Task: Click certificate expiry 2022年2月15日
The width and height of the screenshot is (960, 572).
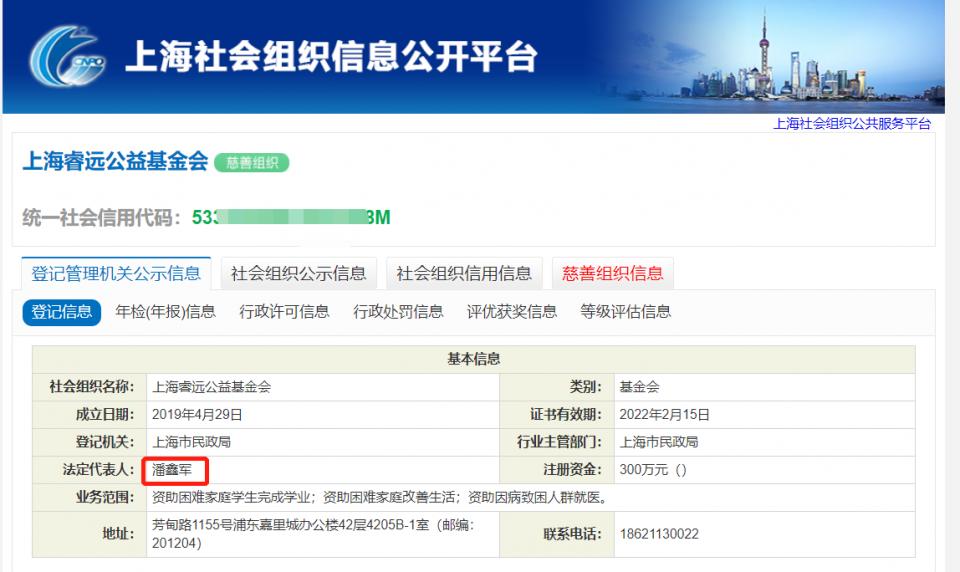Action: coord(664,415)
